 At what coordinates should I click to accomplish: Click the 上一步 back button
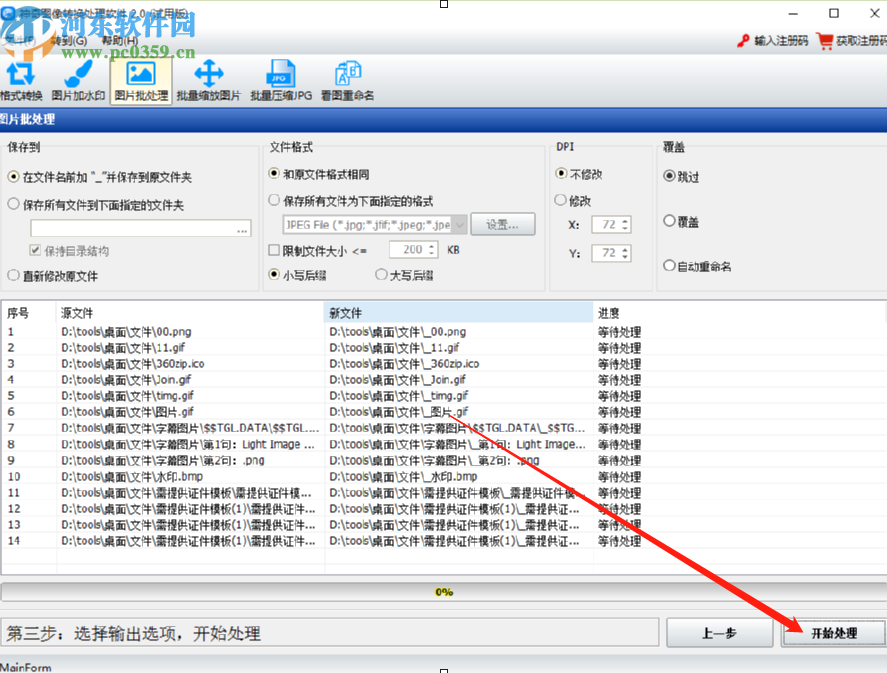[719, 633]
